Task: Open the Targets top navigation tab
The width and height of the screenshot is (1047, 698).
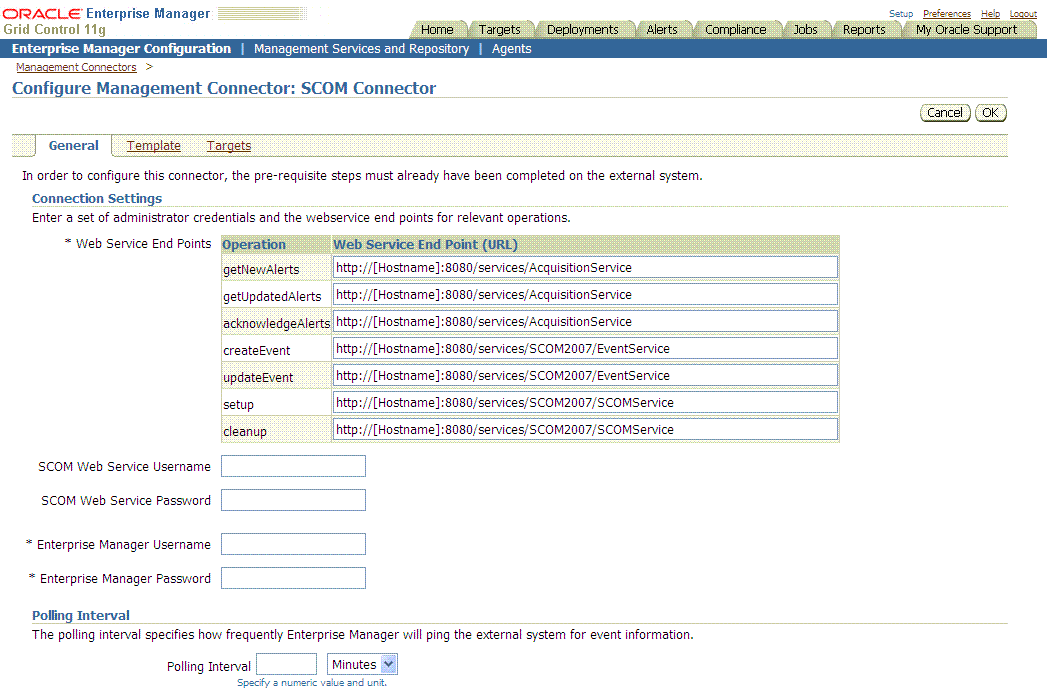Action: point(499,29)
